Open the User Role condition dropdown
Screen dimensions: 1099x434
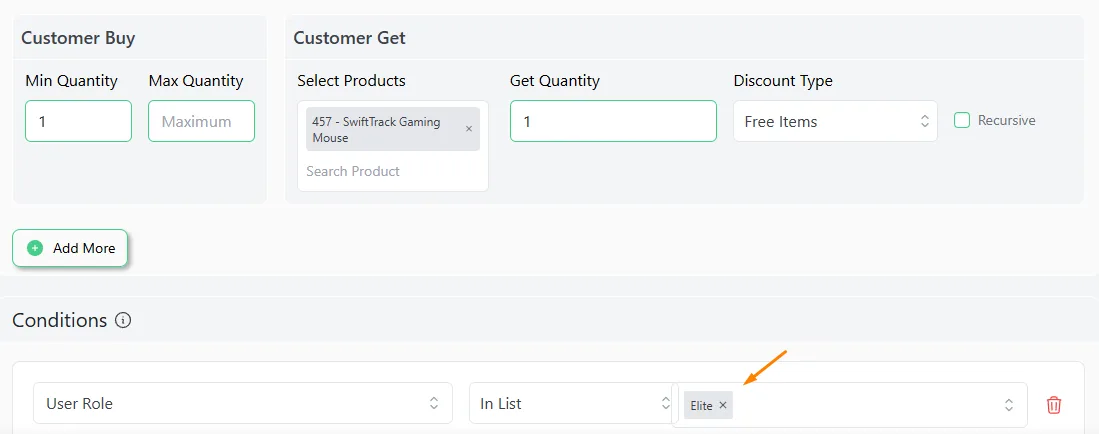(243, 403)
